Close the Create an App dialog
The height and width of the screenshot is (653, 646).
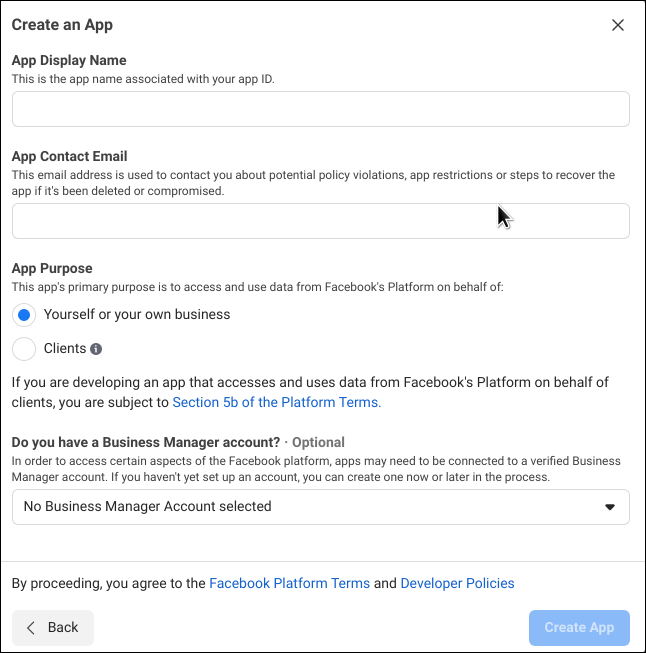click(x=618, y=25)
